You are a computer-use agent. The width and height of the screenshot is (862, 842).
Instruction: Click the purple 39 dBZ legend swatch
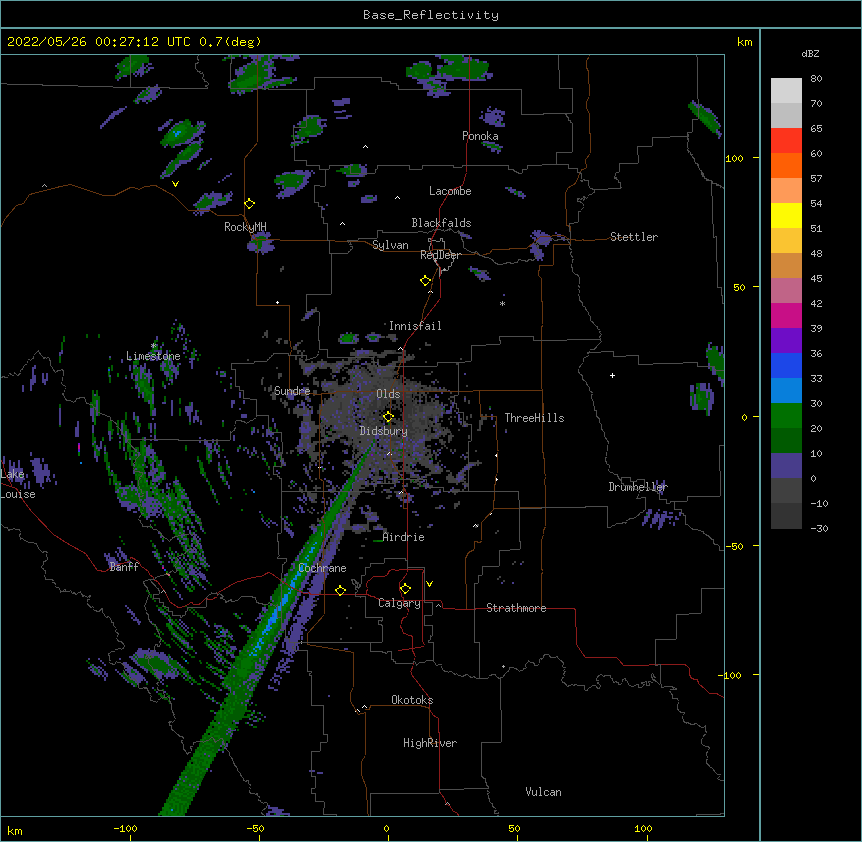(x=786, y=340)
